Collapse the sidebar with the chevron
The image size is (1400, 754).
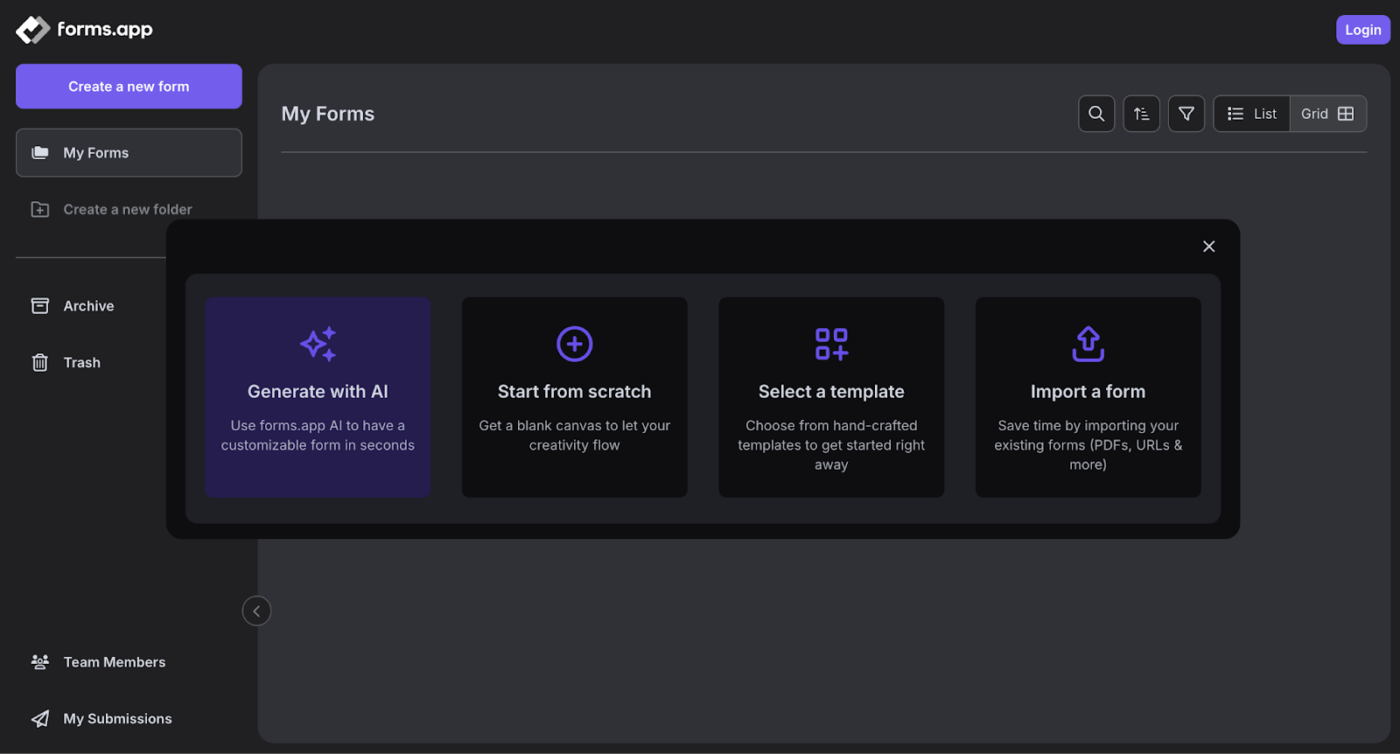tap(257, 611)
